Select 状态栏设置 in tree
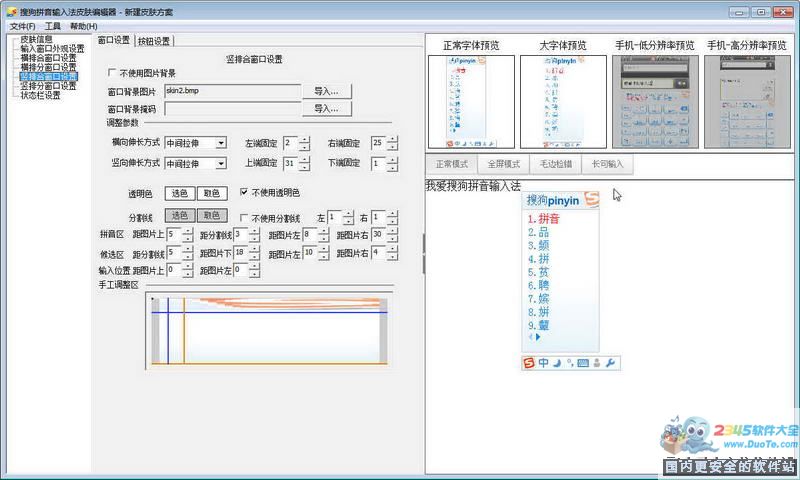The width and height of the screenshot is (800, 480). tap(40, 95)
